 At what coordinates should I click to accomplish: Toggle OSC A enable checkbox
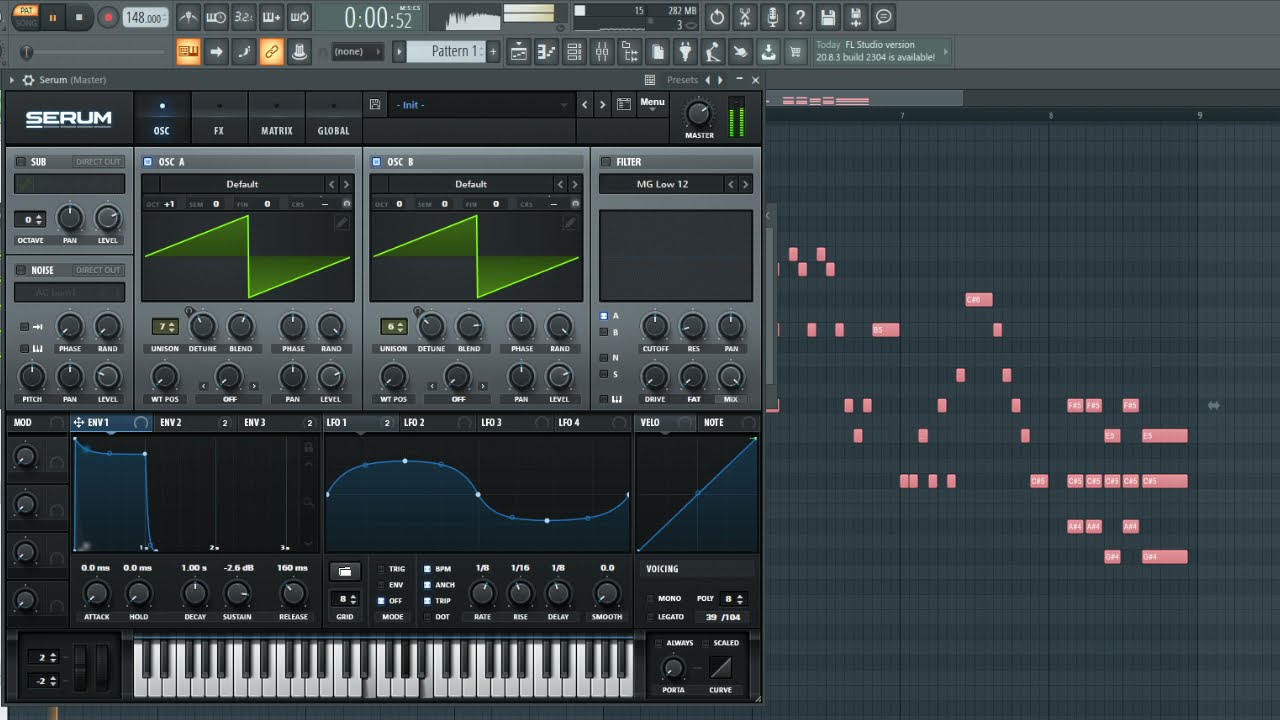148,162
